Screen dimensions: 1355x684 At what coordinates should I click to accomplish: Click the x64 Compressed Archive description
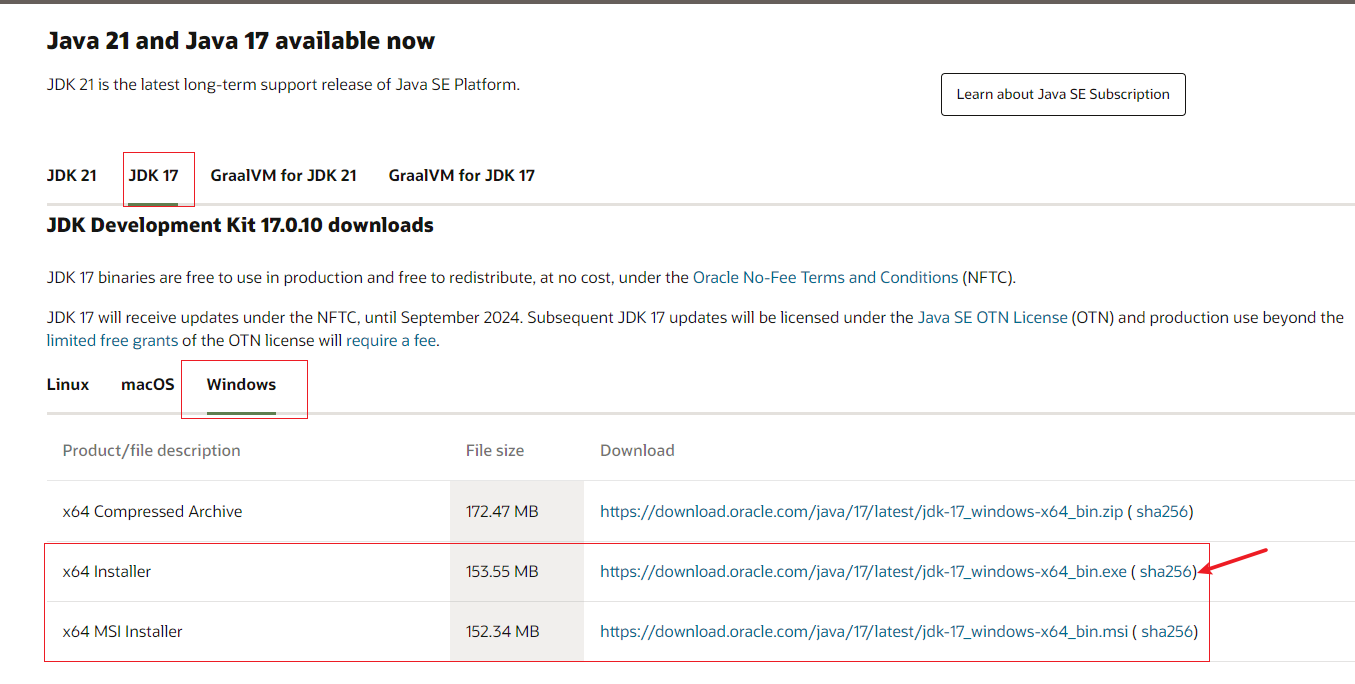(152, 511)
